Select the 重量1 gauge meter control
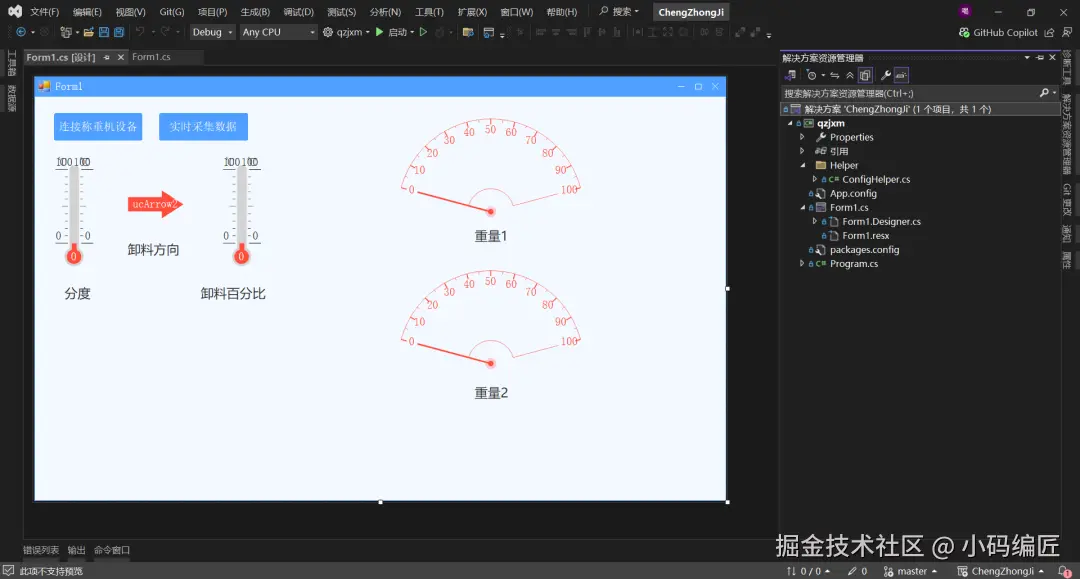1080x579 pixels. pyautogui.click(x=490, y=169)
